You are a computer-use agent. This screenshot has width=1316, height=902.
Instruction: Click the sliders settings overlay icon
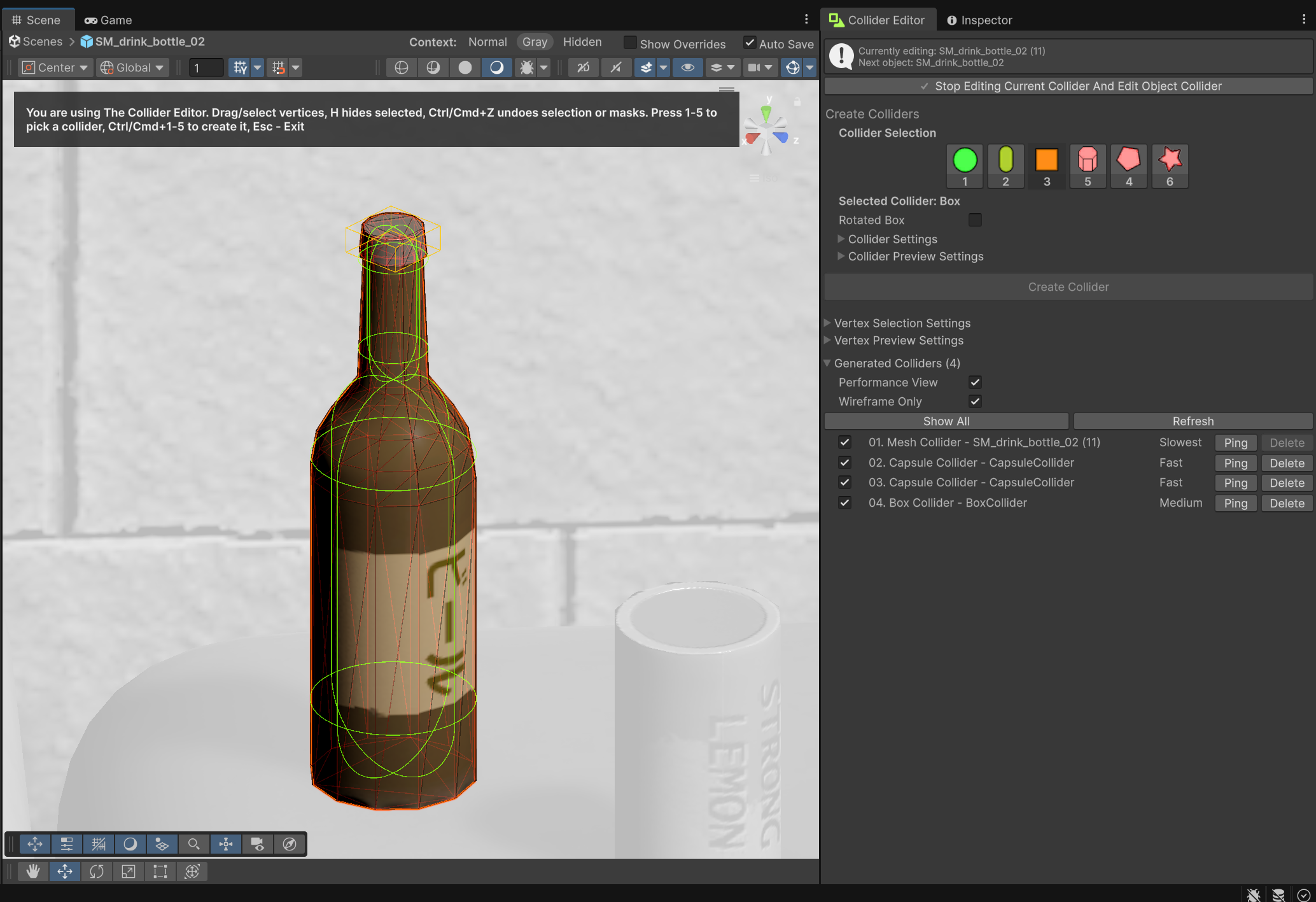[x=67, y=844]
